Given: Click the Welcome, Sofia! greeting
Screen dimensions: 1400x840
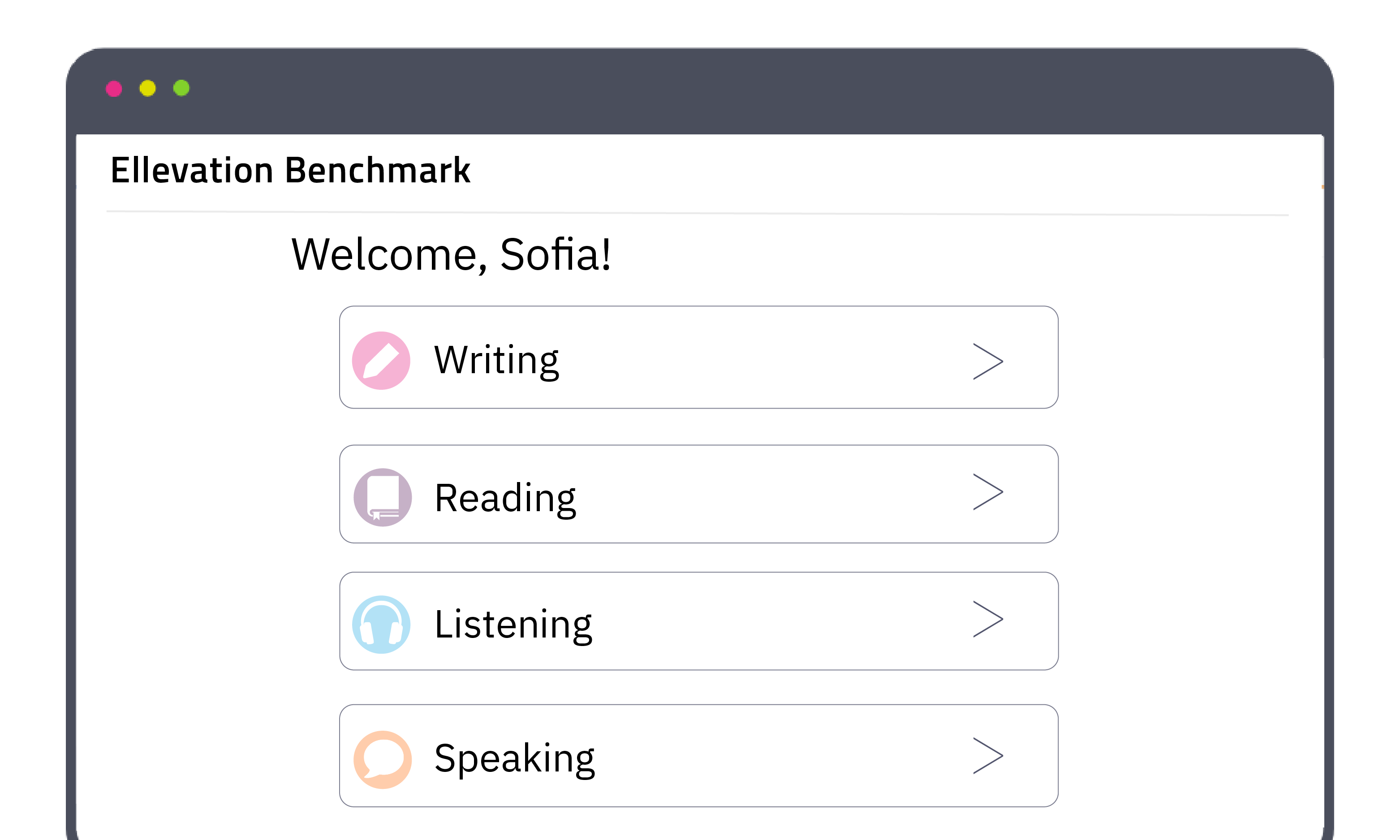Looking at the screenshot, I should tap(451, 255).
